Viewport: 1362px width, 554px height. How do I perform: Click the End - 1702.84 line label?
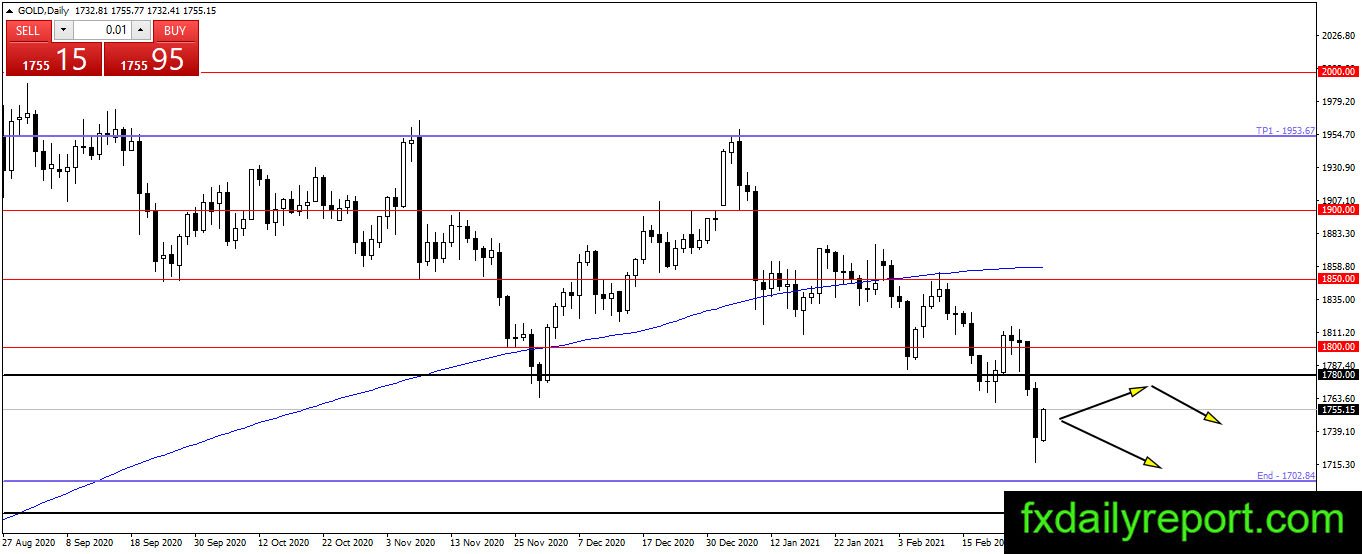[x=1285, y=476]
